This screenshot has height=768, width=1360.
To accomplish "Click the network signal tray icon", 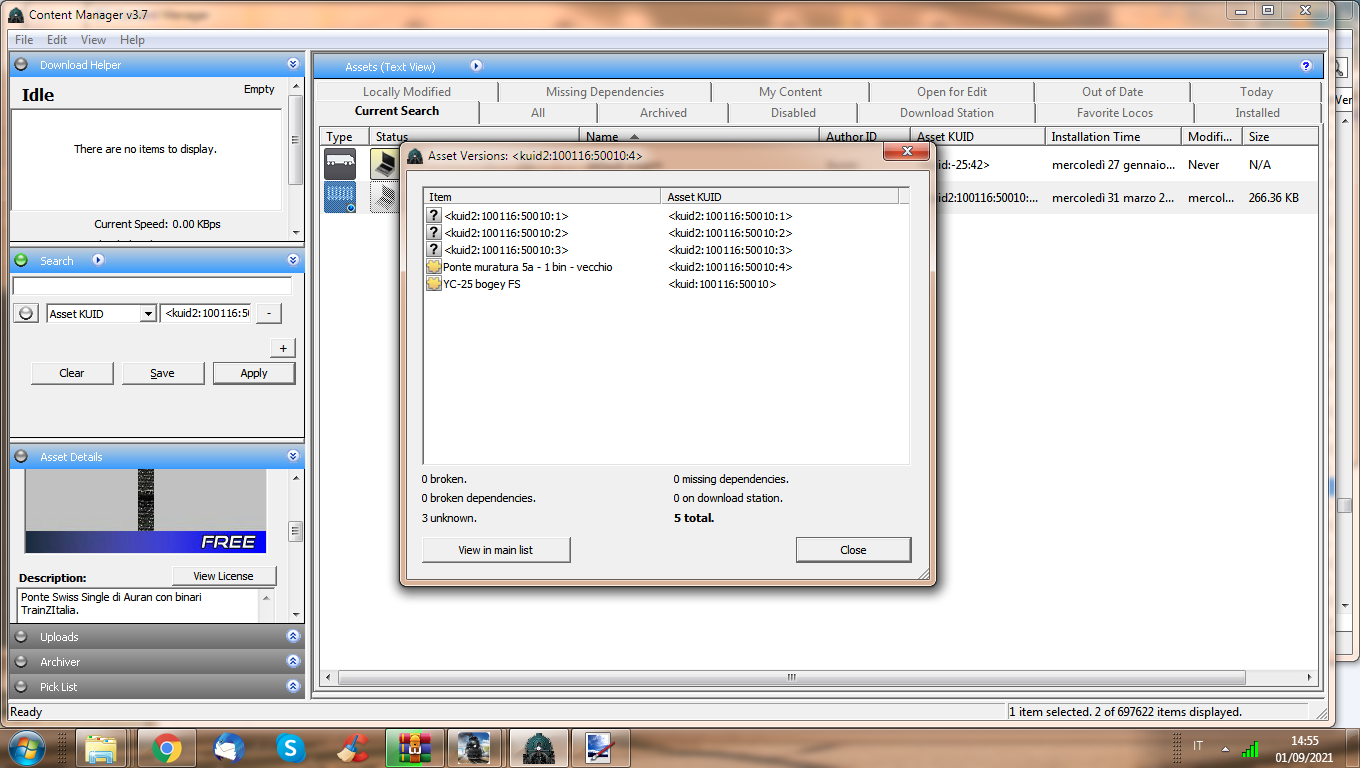I will click(x=1250, y=748).
